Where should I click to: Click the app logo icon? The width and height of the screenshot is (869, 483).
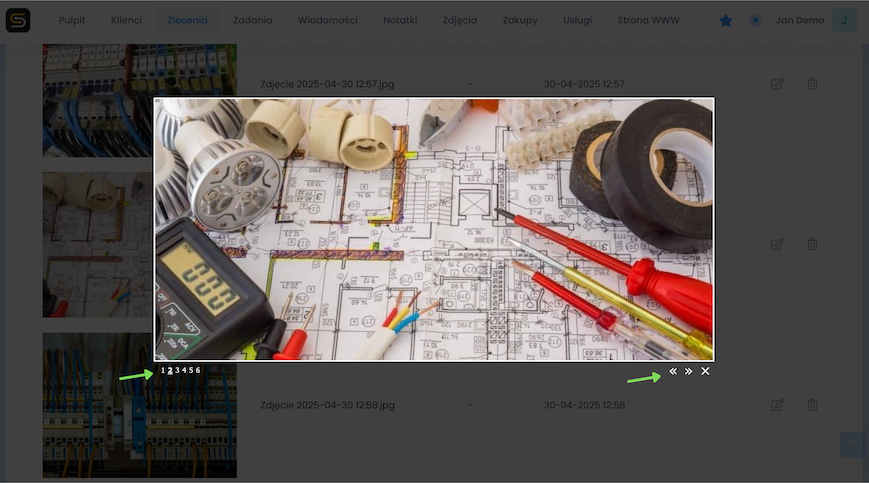click(x=18, y=20)
